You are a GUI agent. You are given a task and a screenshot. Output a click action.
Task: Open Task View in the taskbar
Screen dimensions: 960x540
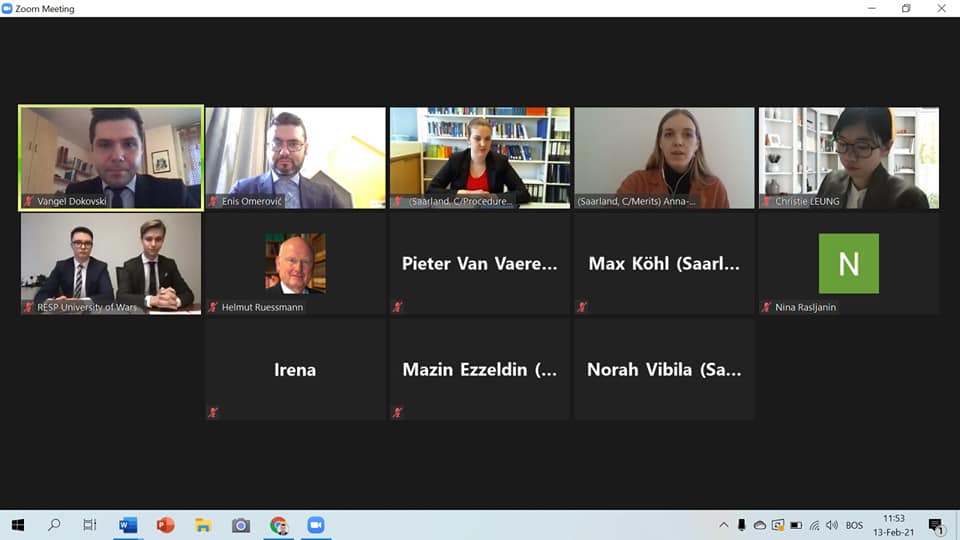click(x=90, y=525)
